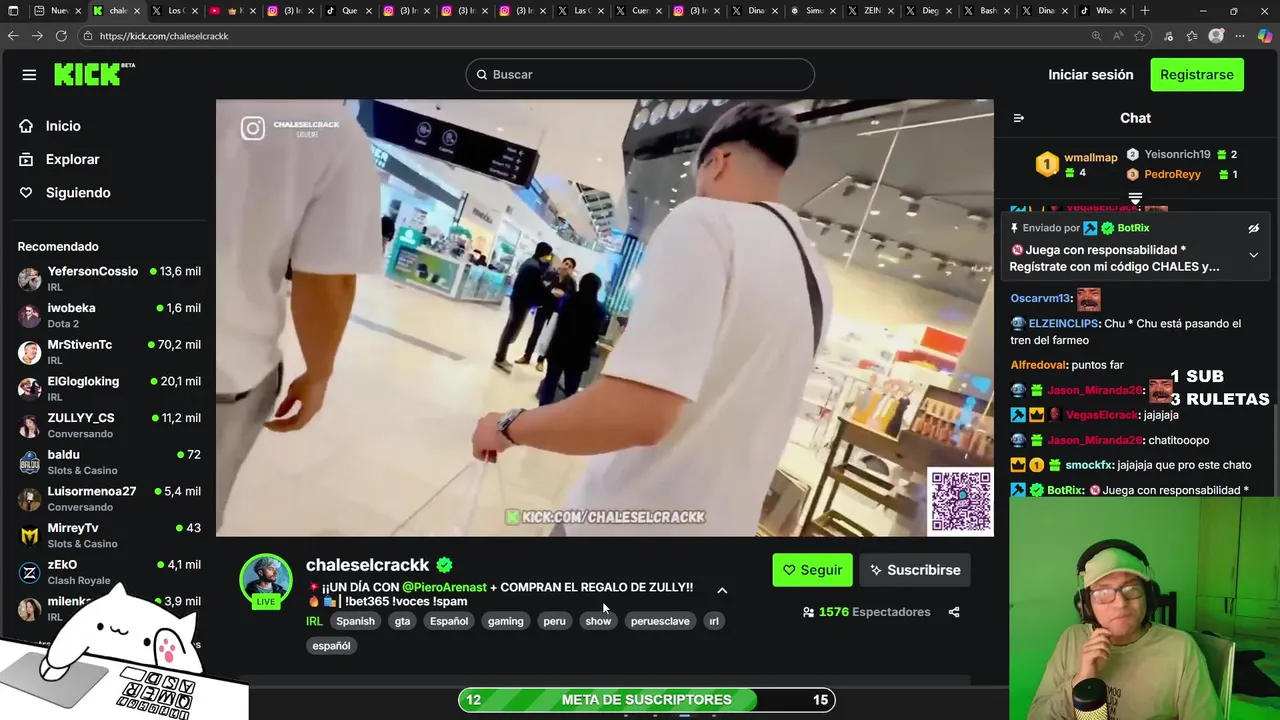This screenshot has width=1280, height=720.
Task: Open the @PieroArenast mention link
Action: (444, 587)
